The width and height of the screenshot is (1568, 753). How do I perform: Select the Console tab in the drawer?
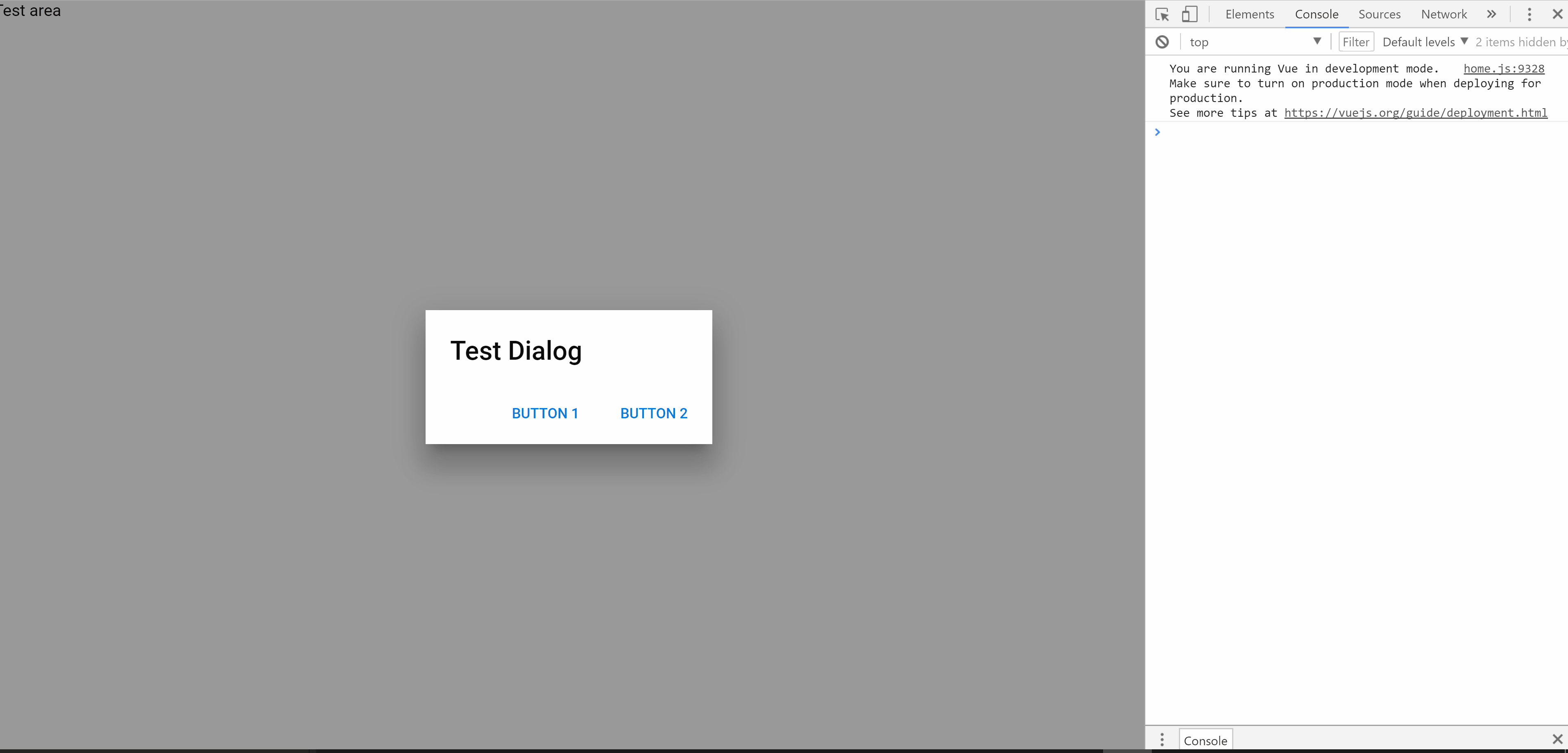pos(1206,740)
